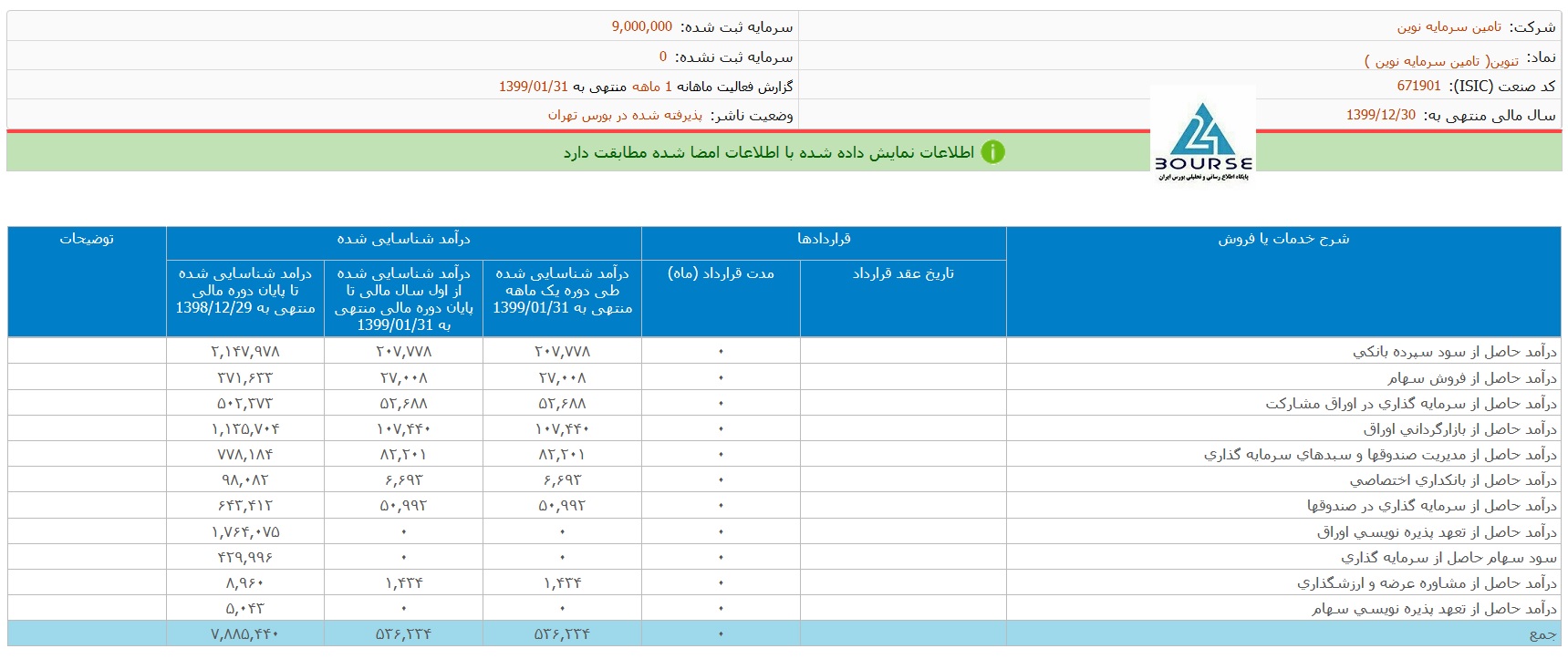
Task: Click the value ۵۰۲,۳۷۳ in the table
Action: (245, 403)
